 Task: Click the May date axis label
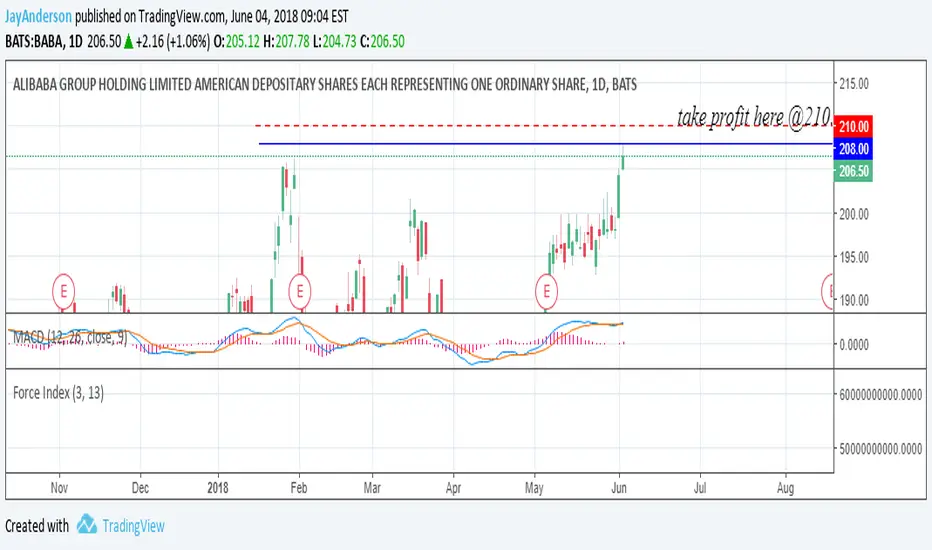[x=534, y=488]
